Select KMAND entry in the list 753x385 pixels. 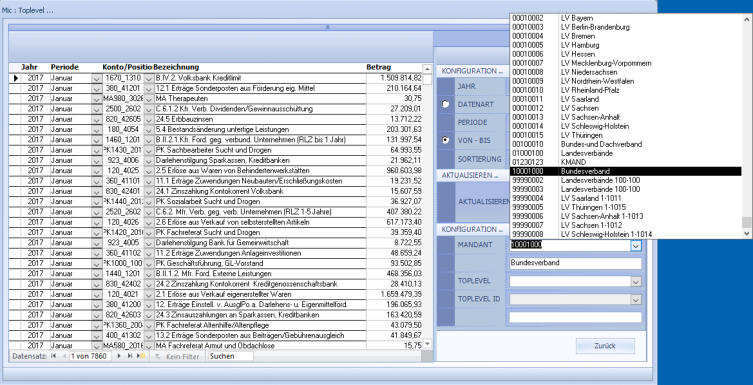[626, 162]
